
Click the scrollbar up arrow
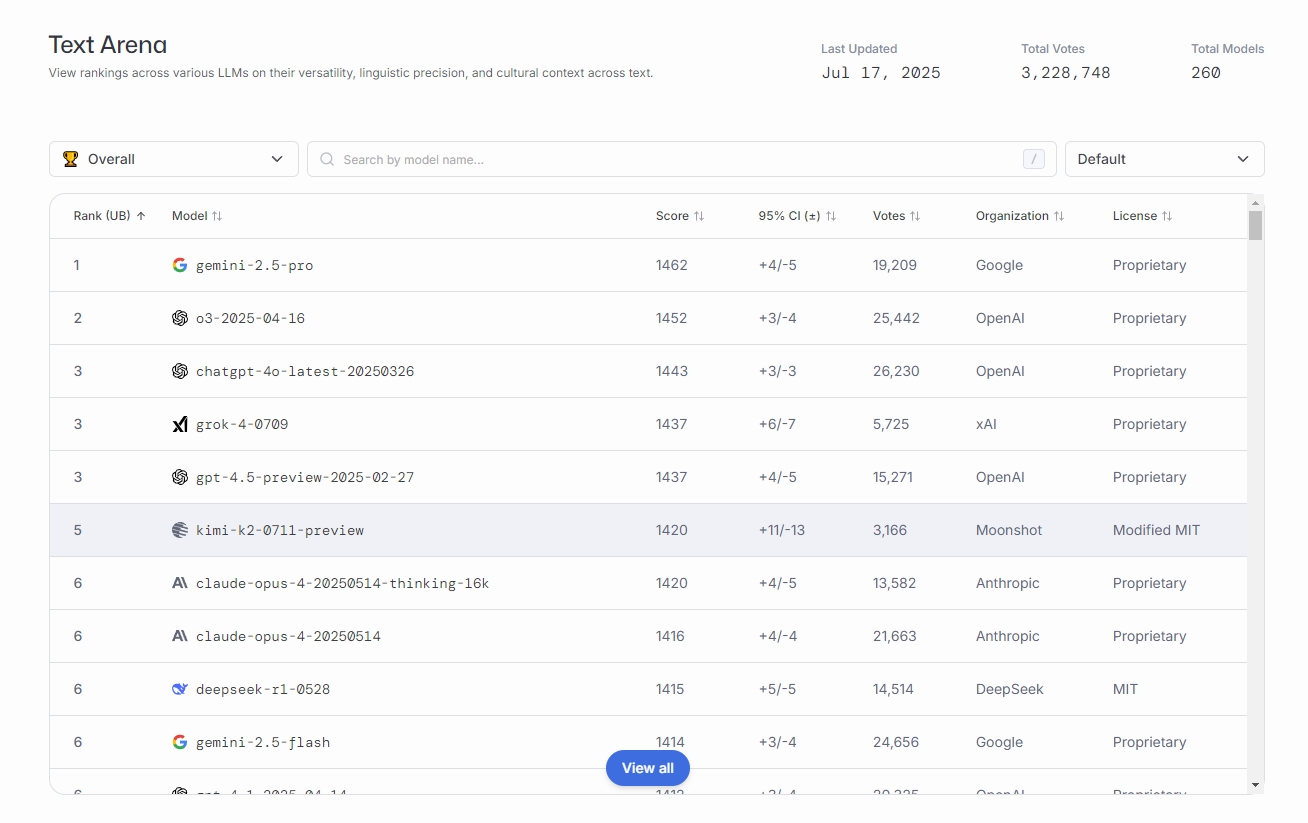tap(1256, 202)
